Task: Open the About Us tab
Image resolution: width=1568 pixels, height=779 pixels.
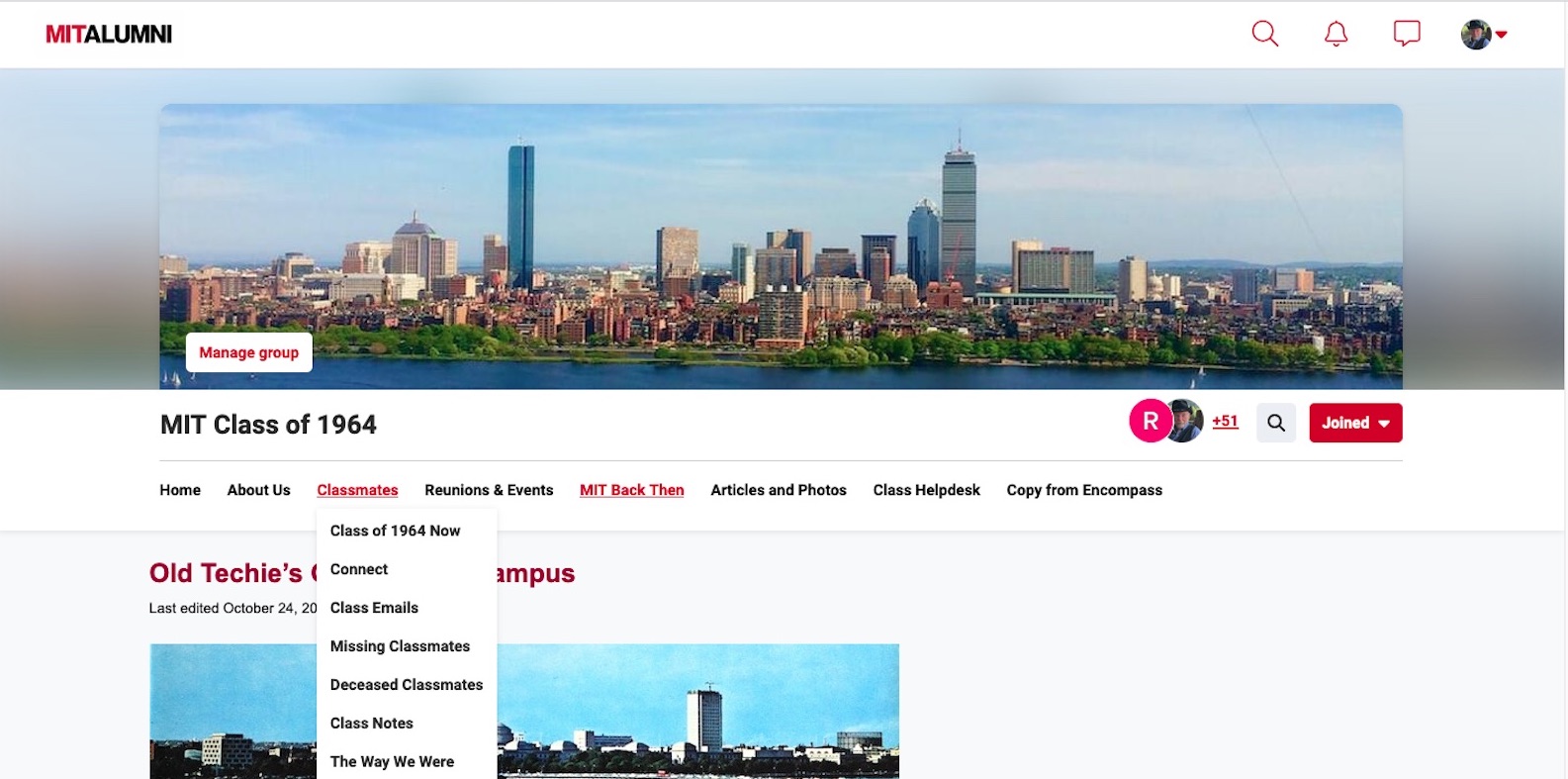Action: coord(258,490)
